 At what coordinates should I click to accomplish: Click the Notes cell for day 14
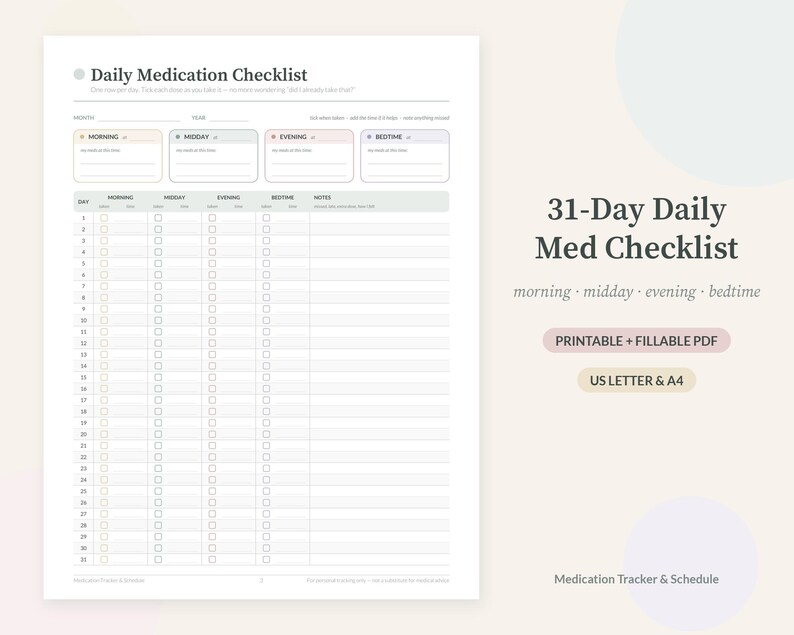pos(379,366)
